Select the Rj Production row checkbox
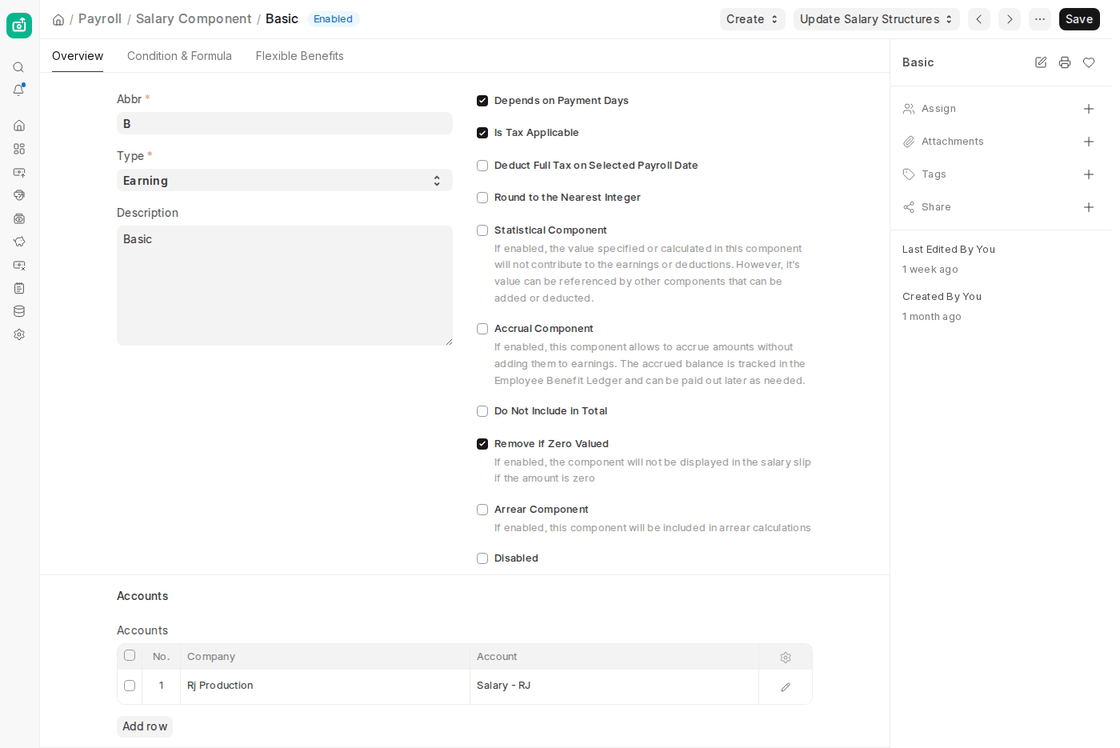1120x748 pixels. pyautogui.click(x=129, y=685)
